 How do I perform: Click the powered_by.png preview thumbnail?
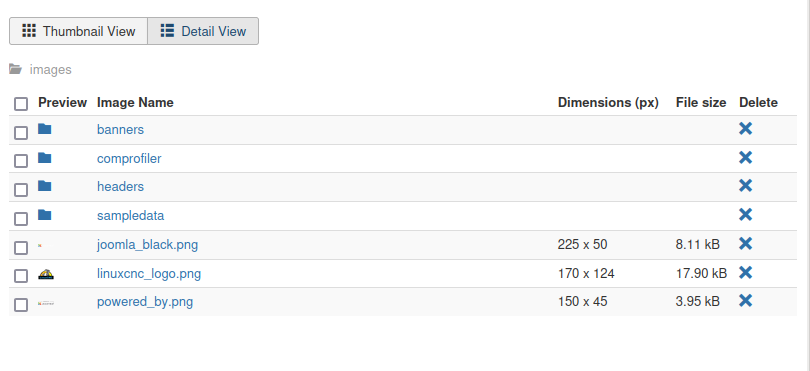(46, 303)
